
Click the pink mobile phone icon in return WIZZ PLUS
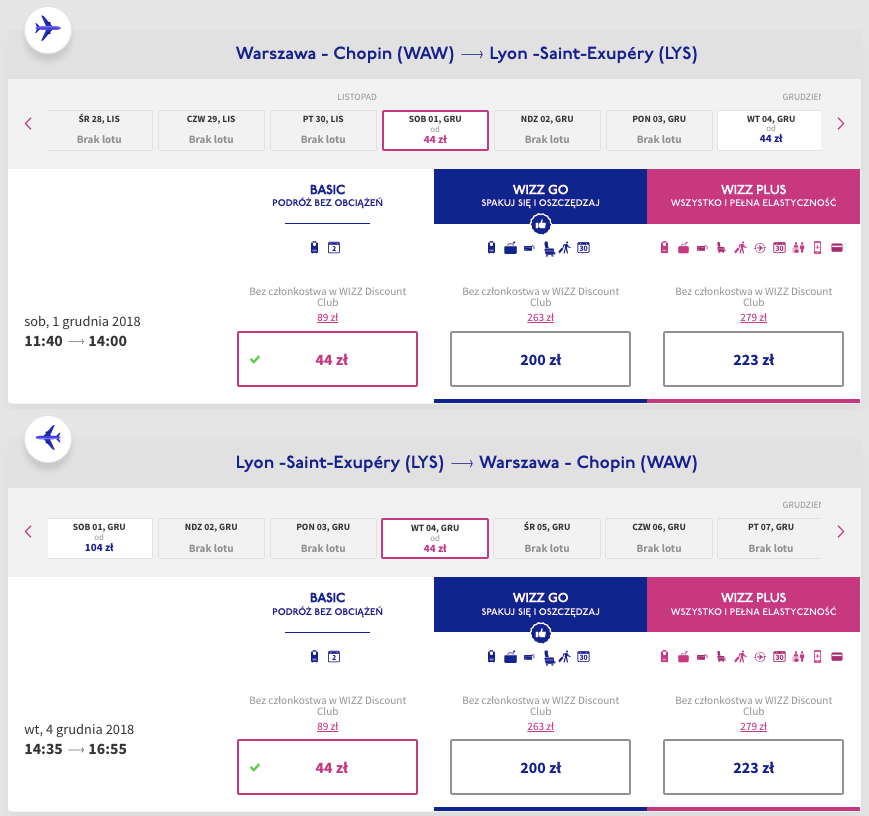coord(817,657)
